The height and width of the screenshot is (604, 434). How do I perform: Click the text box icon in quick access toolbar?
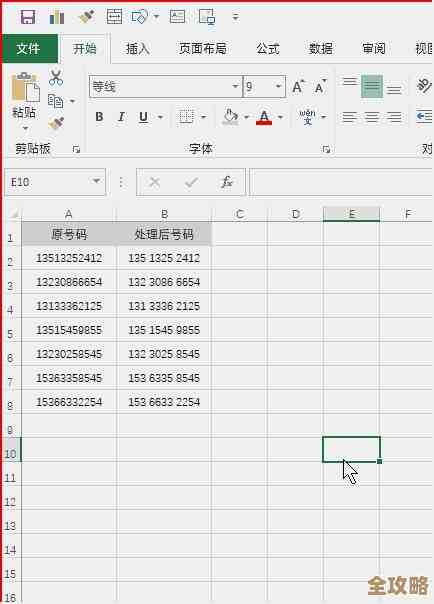coord(177,17)
